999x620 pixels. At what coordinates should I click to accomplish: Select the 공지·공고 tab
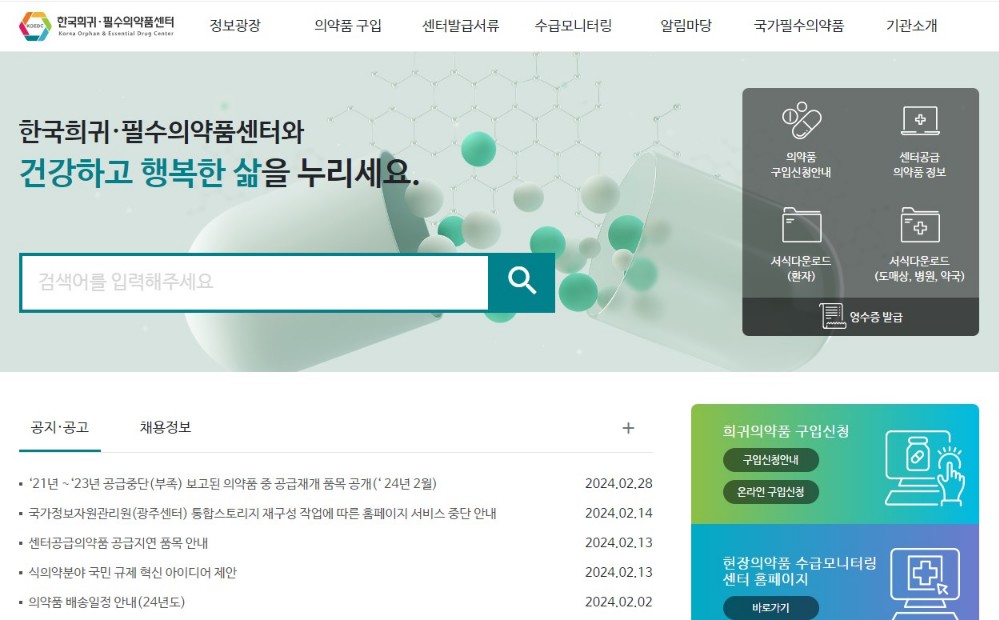[x=59, y=426]
